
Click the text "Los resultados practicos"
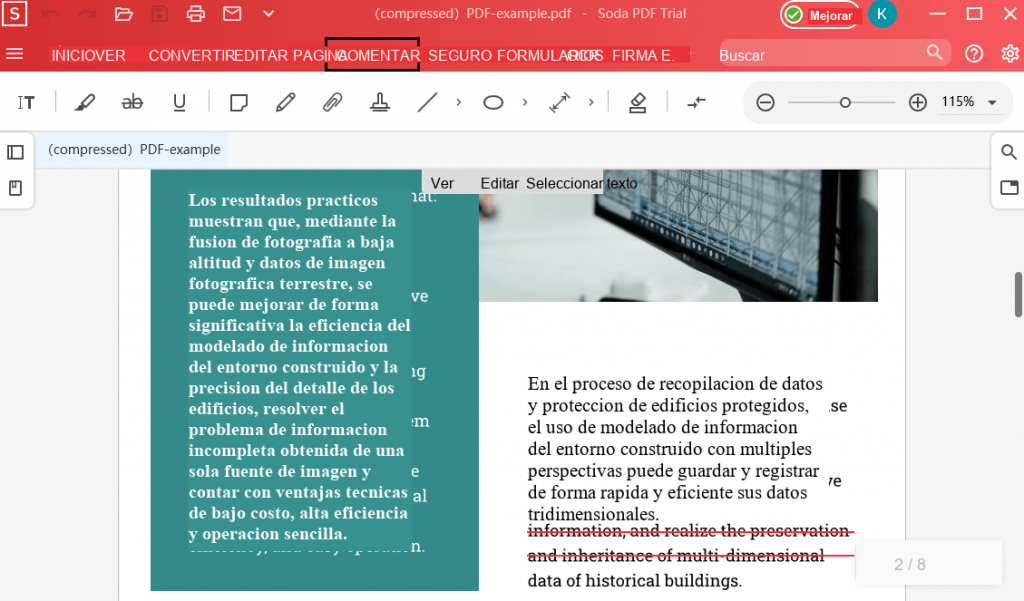coord(283,200)
